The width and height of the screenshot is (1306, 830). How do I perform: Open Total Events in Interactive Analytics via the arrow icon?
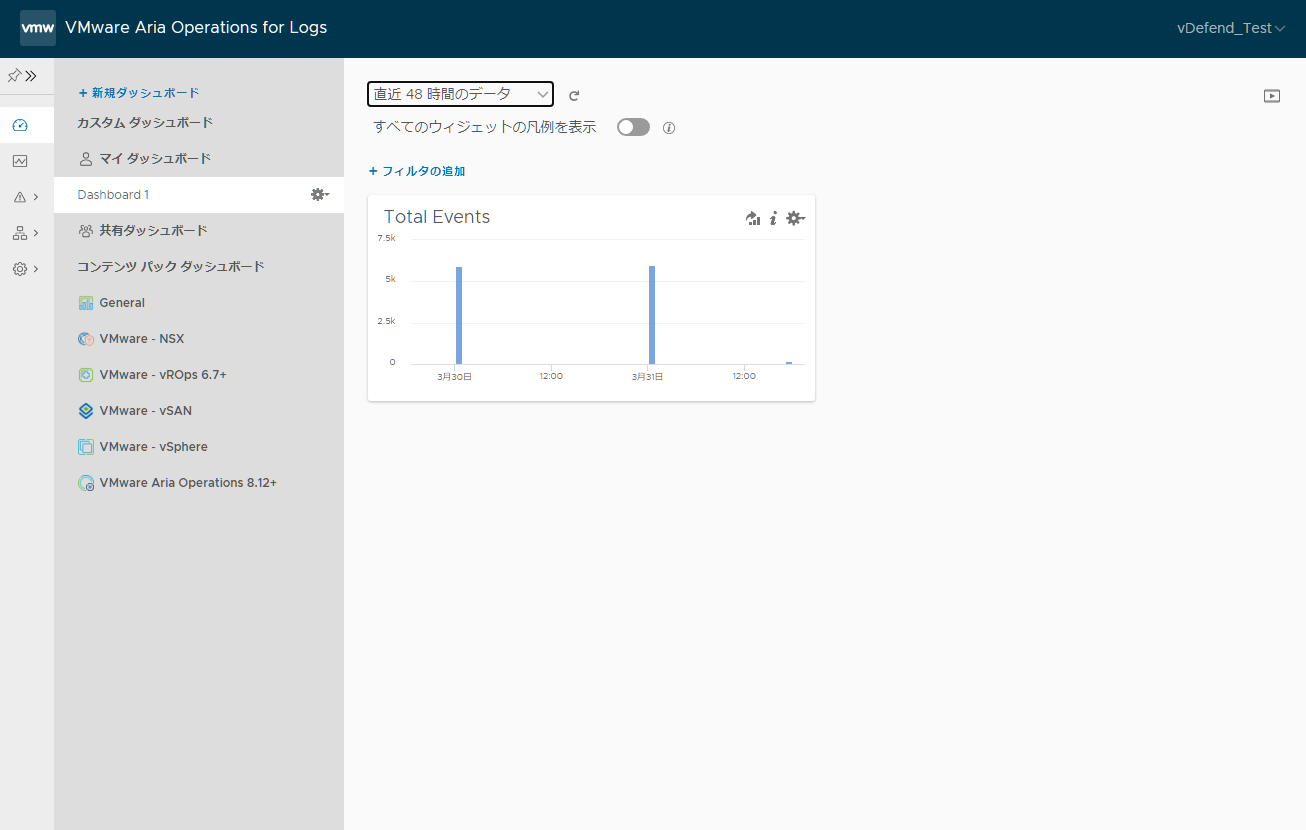tap(753, 218)
